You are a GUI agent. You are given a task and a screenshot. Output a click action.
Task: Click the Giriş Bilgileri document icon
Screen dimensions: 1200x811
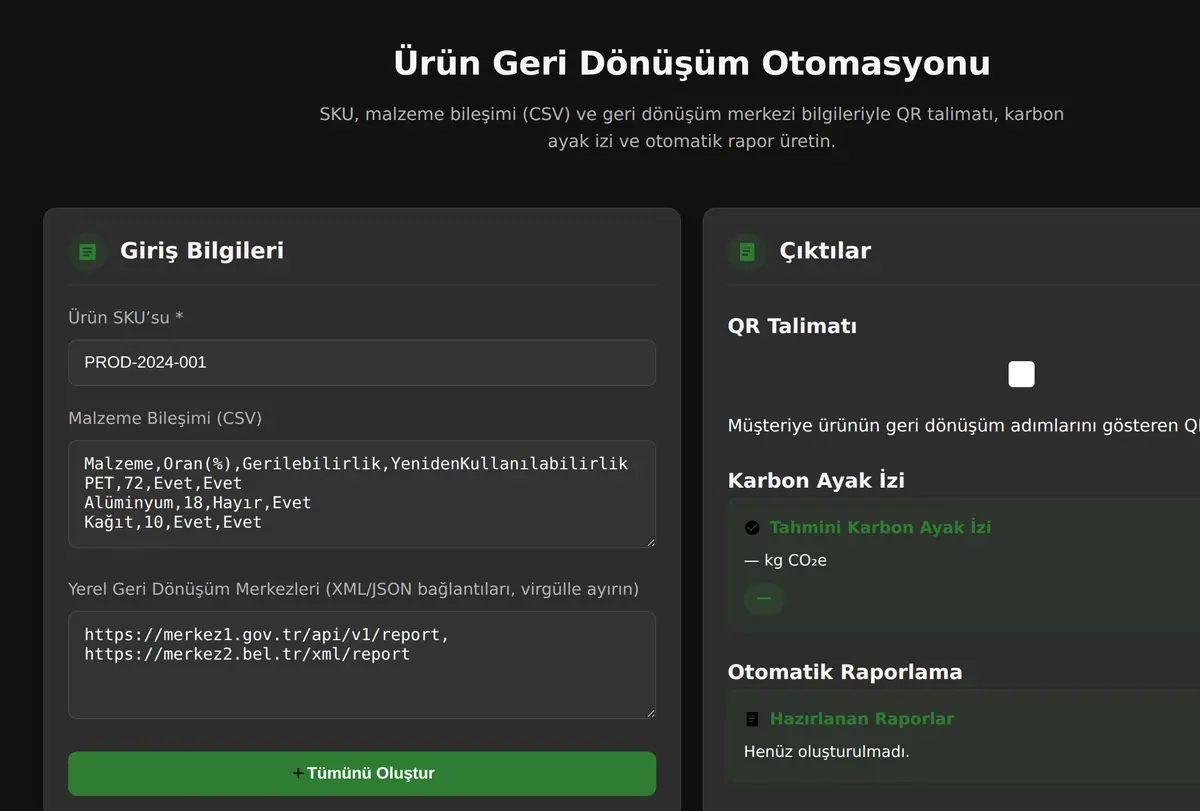click(x=88, y=251)
